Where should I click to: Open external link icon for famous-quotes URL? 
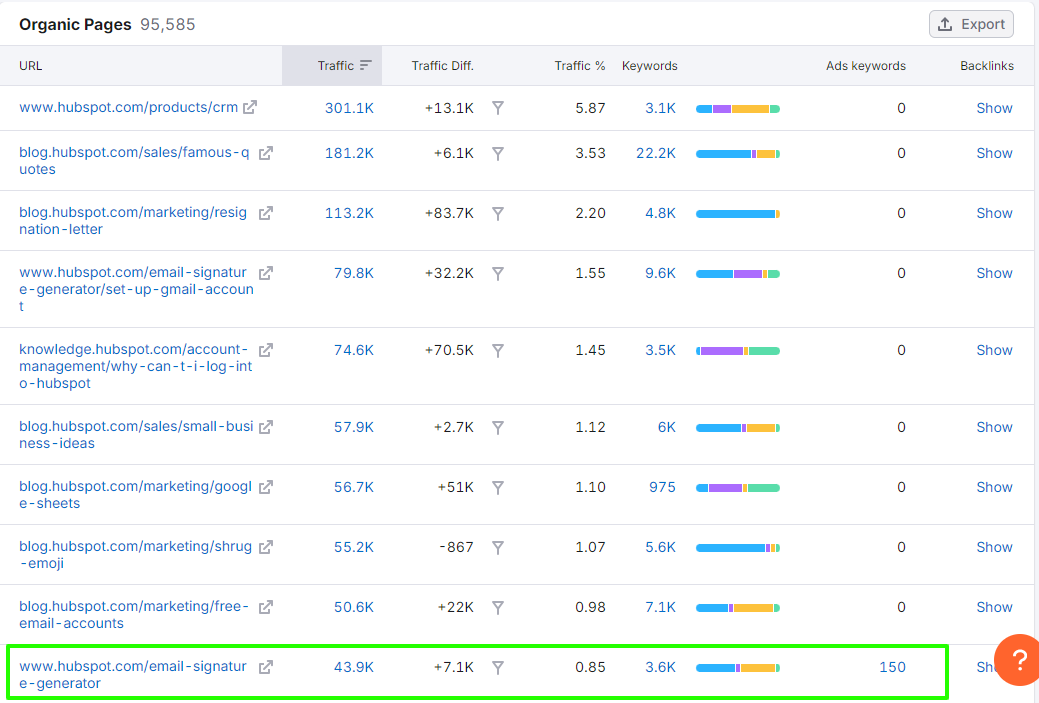click(266, 153)
